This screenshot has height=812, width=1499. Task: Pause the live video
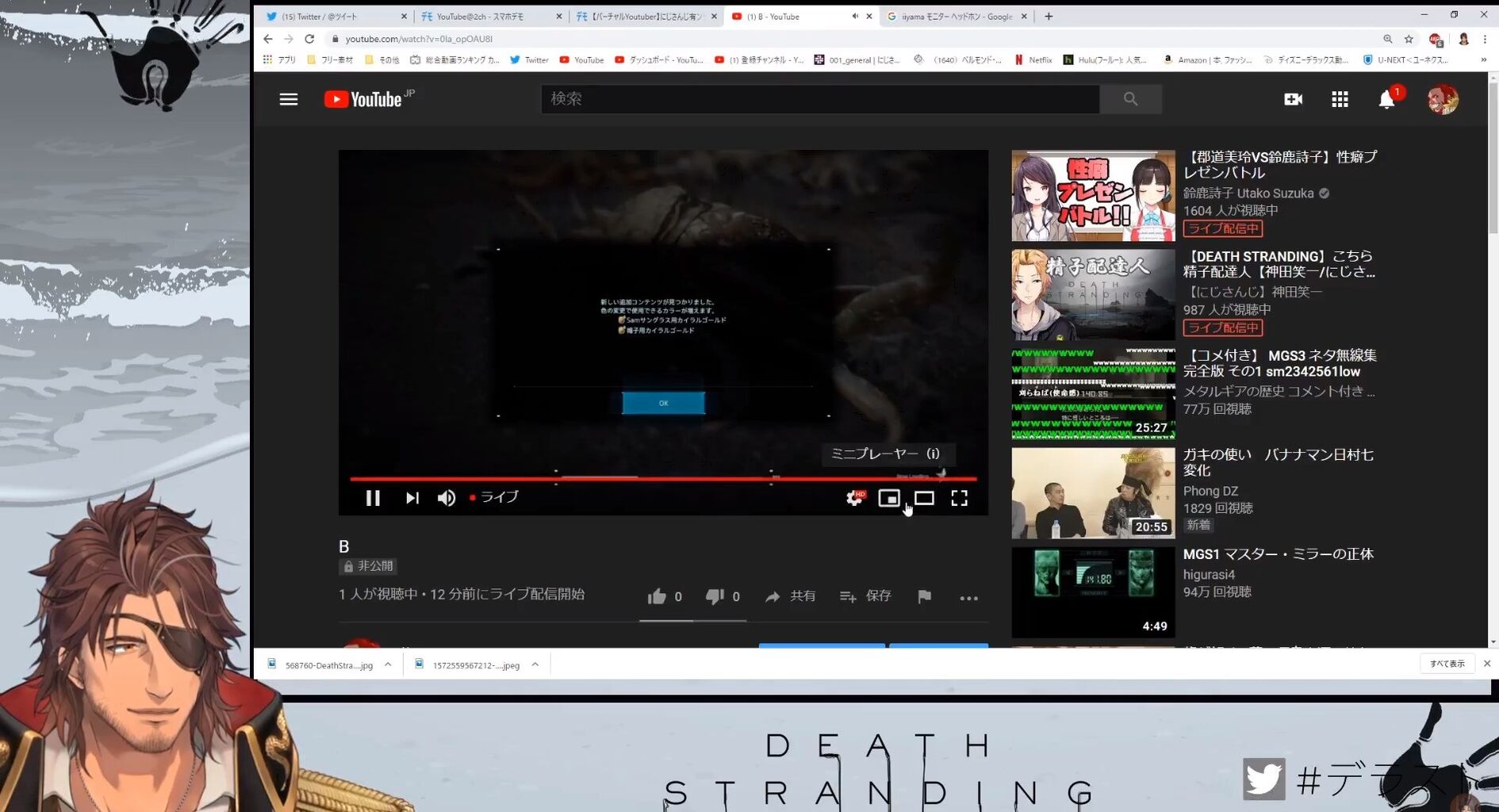pyautogui.click(x=373, y=498)
